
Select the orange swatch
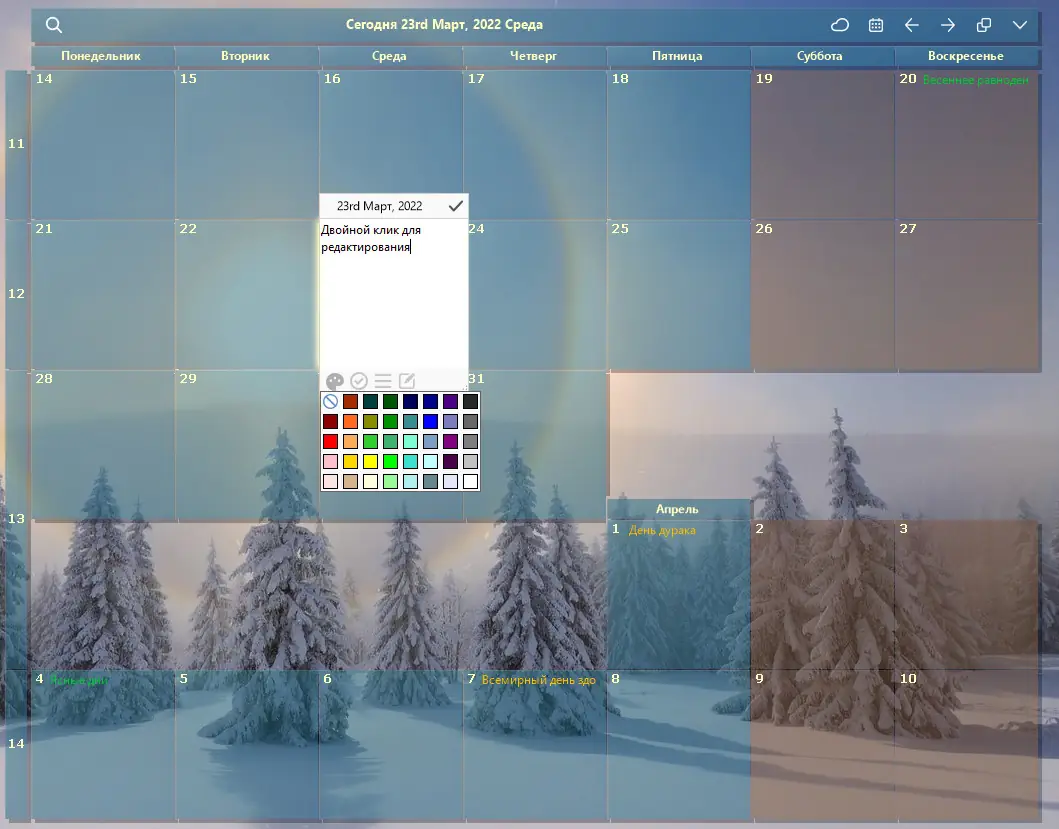(351, 422)
